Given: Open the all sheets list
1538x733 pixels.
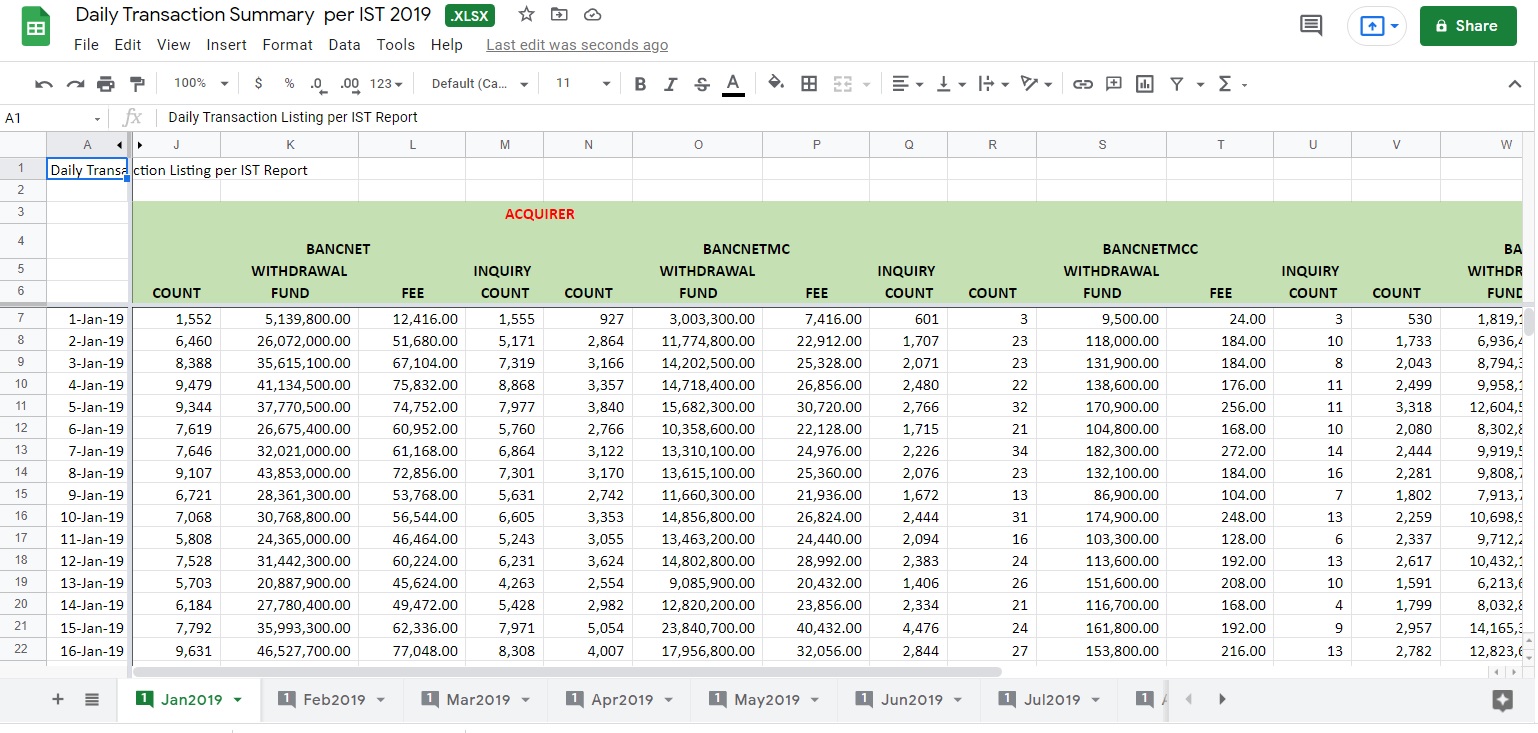Looking at the screenshot, I should click(92, 700).
